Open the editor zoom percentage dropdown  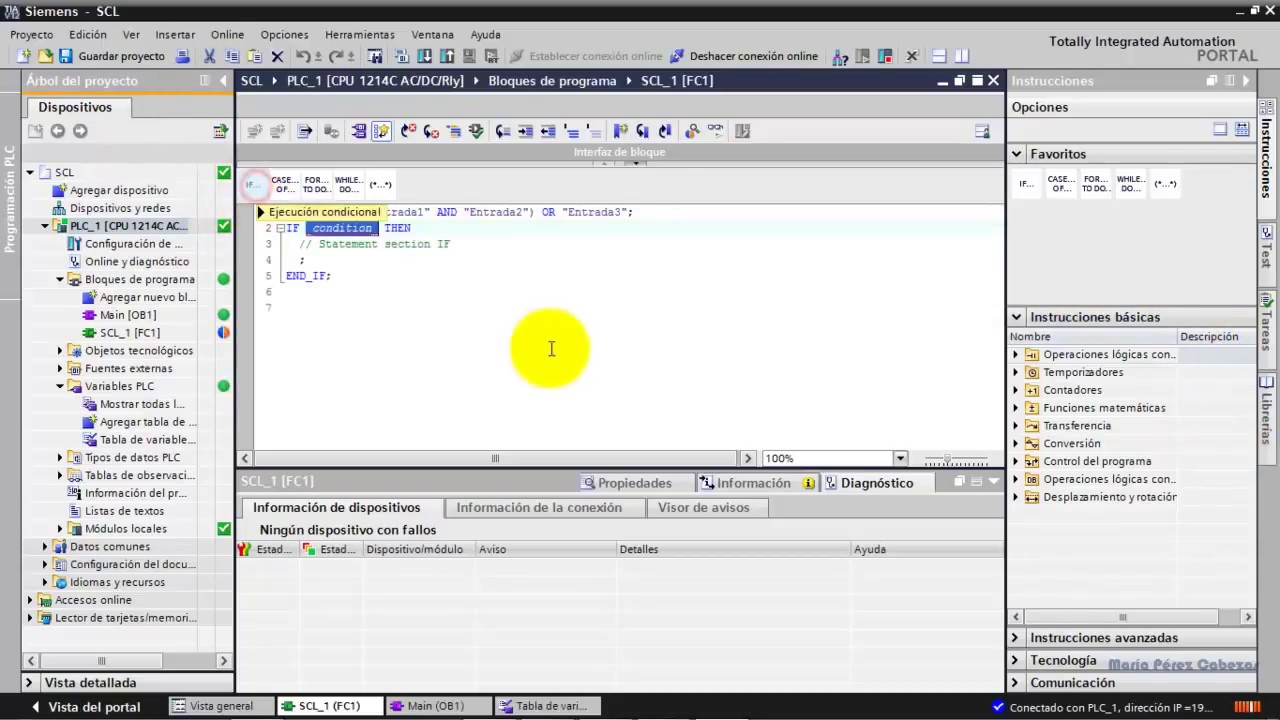900,458
